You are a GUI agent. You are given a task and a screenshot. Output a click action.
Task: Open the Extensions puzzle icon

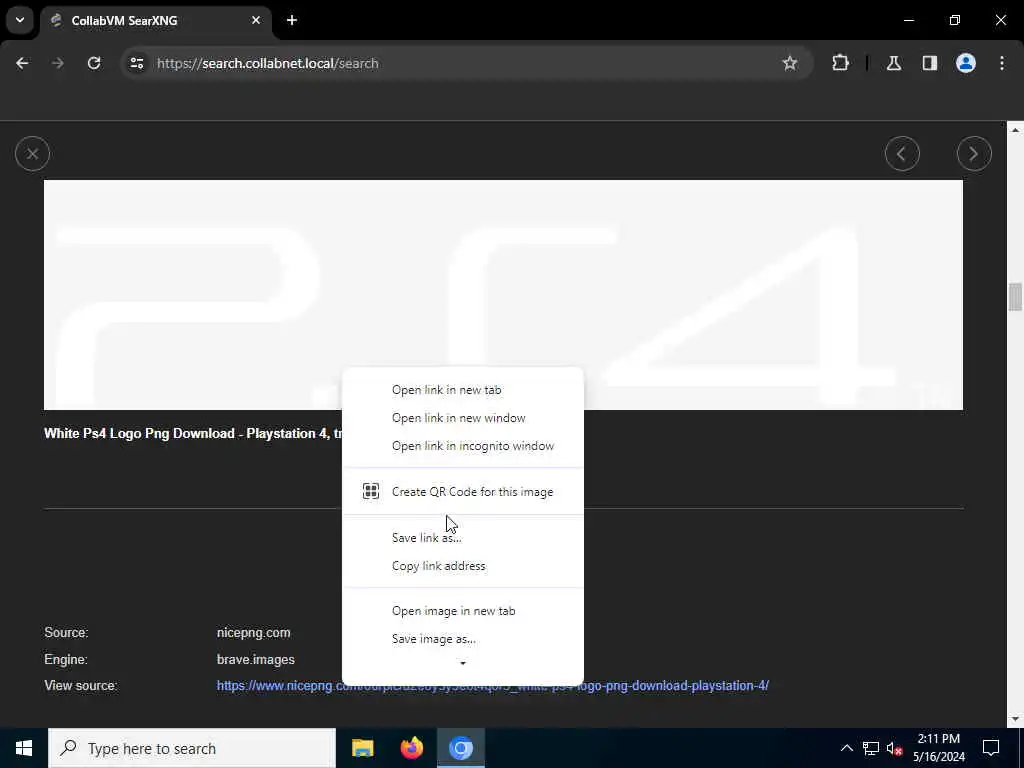tap(840, 63)
